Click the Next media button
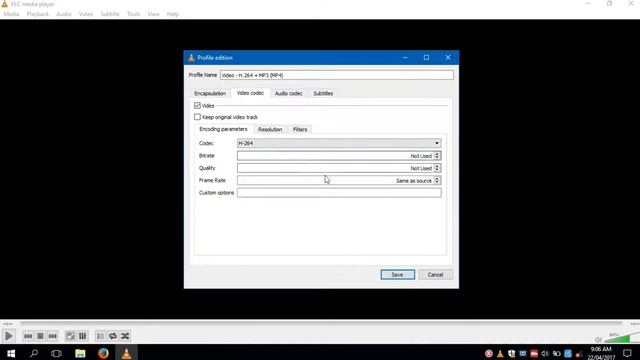This screenshot has width=640, height=360. (x=53, y=336)
